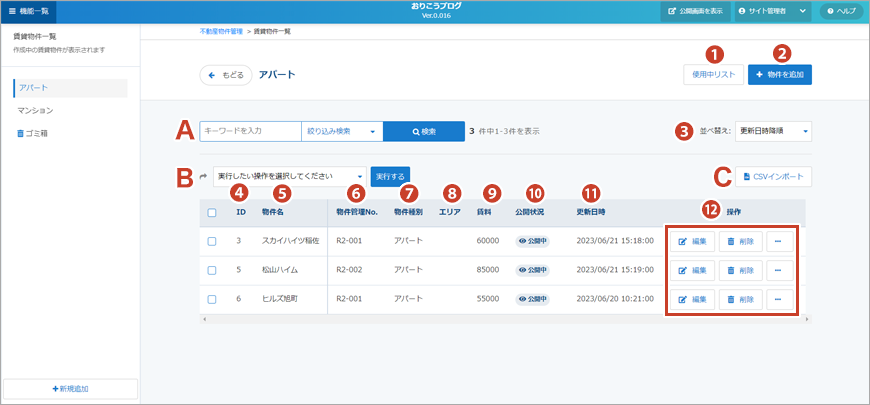870x405 pixels.
Task: Toggle the select-all checkbox in table header
Action: [211, 212]
